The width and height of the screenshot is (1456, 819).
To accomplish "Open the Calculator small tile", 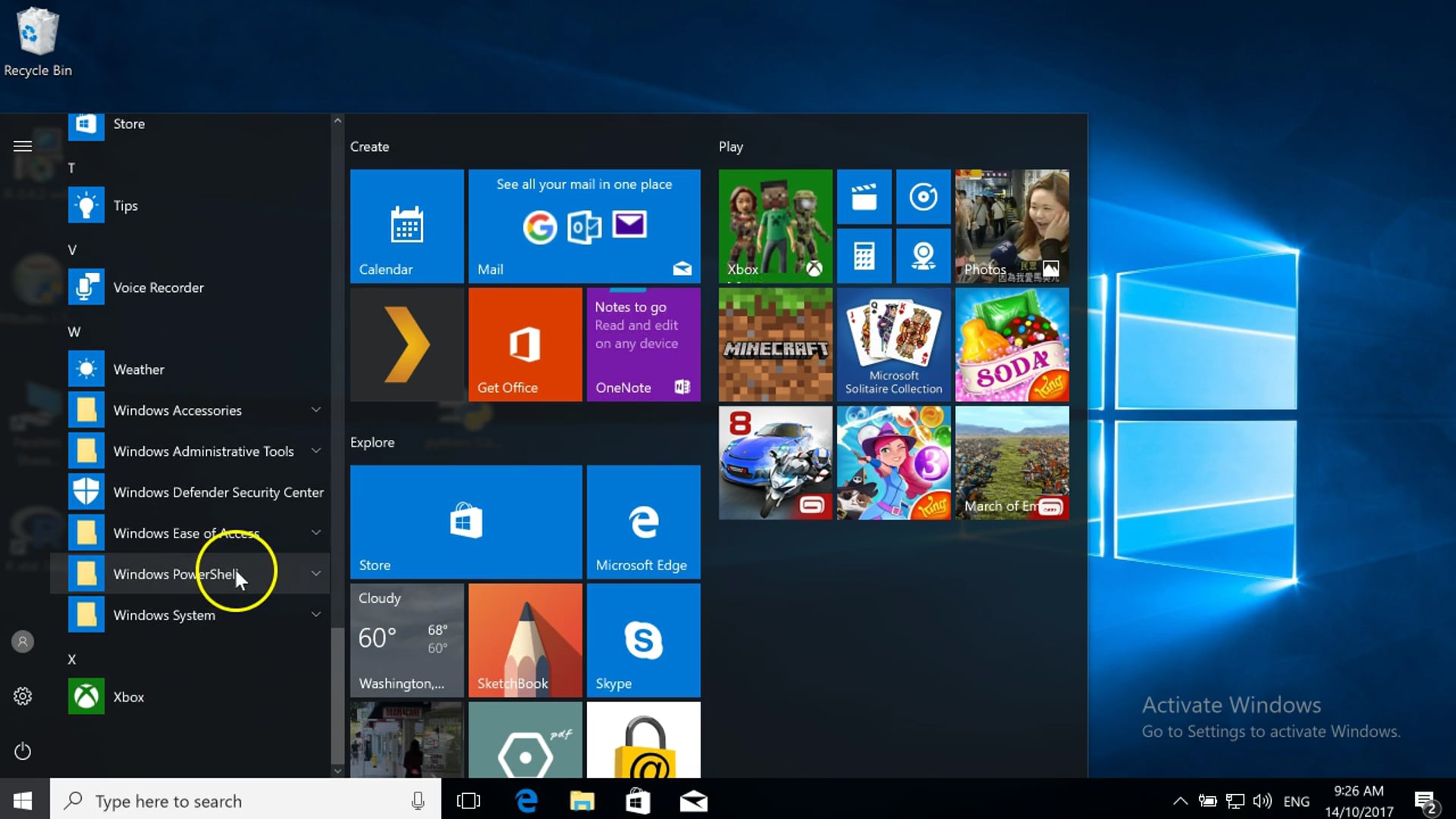I will point(864,256).
